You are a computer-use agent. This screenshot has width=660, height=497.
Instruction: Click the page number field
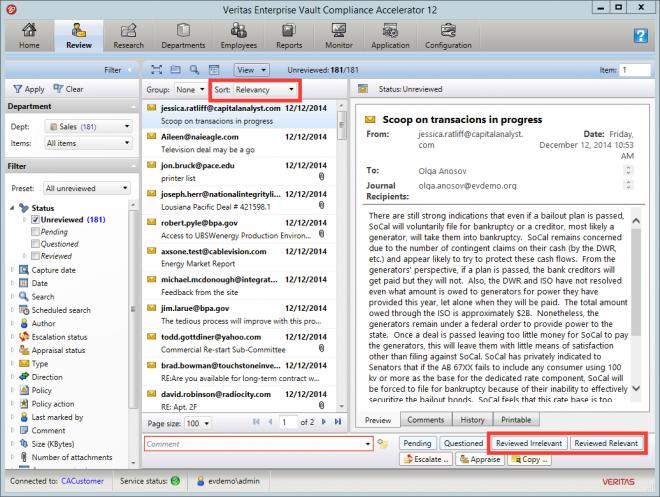288,422
